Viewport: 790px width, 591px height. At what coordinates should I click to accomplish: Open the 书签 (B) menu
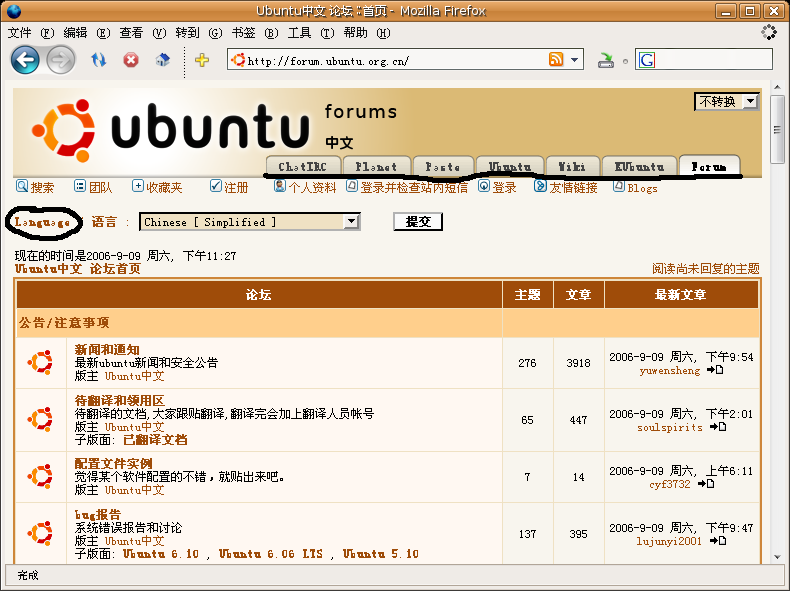[254, 33]
